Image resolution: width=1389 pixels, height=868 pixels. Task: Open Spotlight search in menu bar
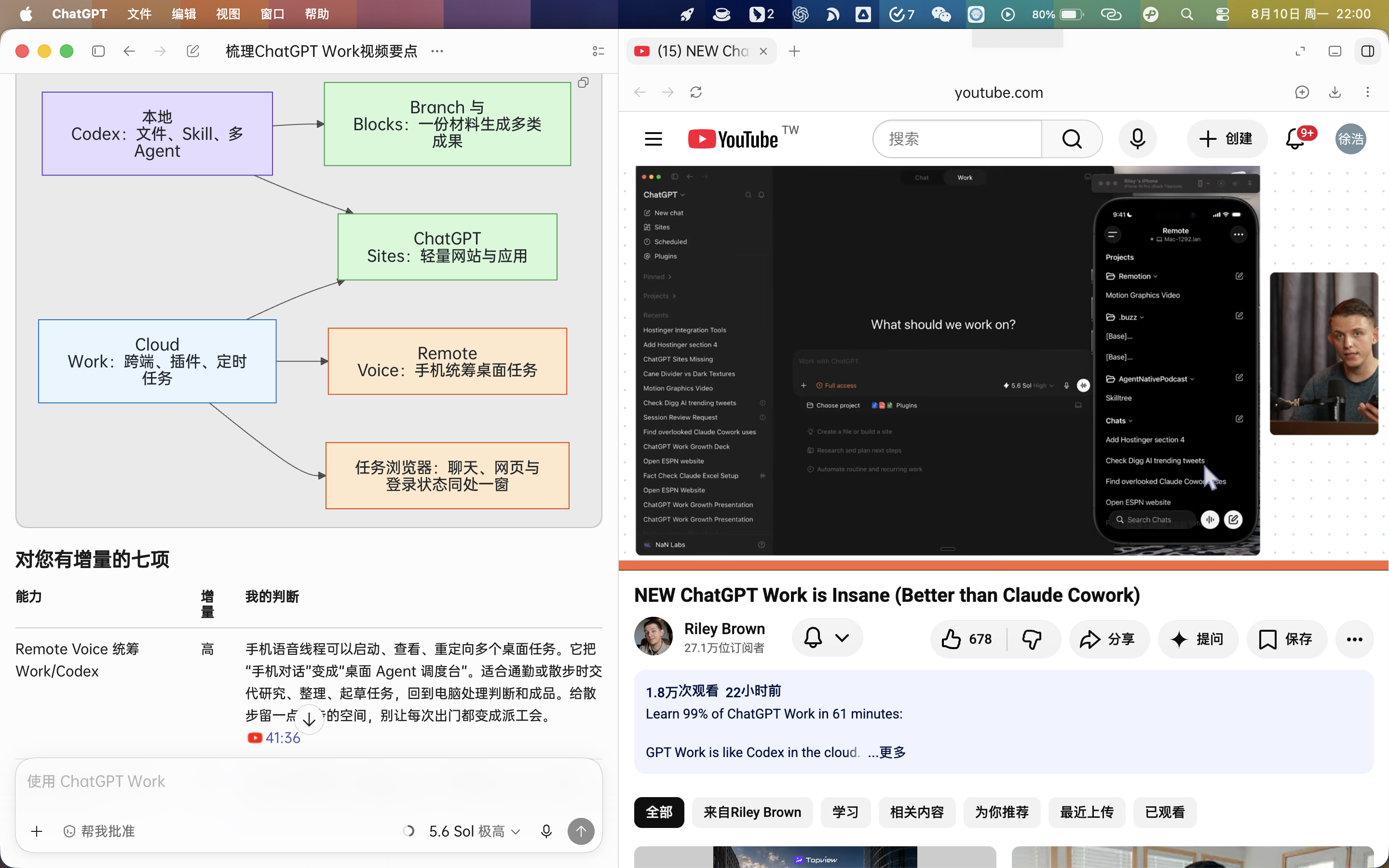click(x=1187, y=14)
